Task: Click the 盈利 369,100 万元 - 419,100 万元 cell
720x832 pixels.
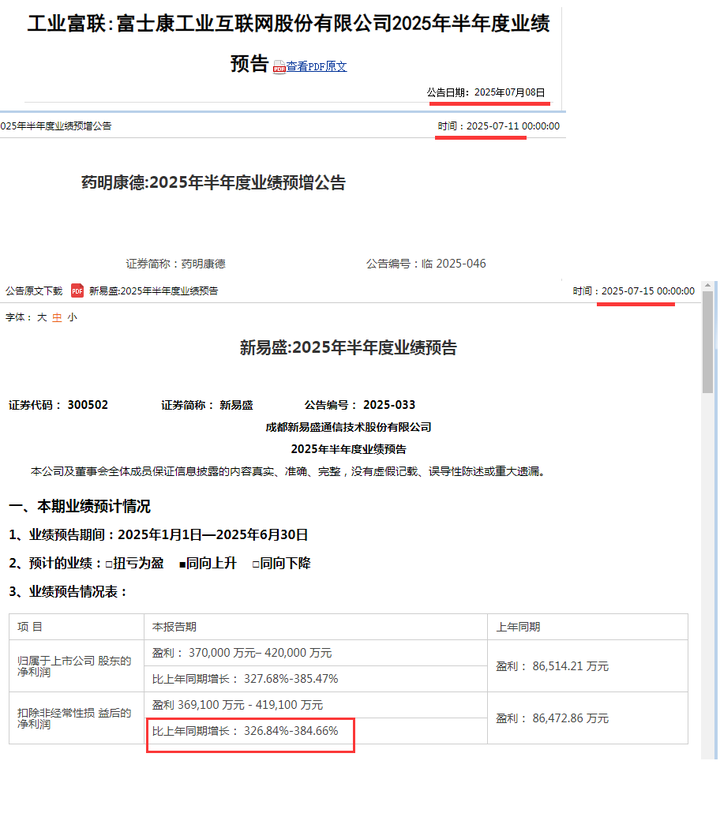Action: click(316, 705)
